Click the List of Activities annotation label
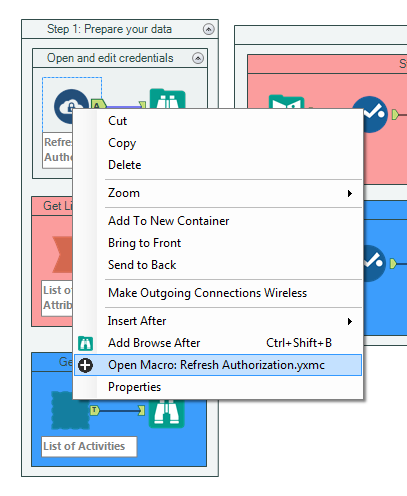The height and width of the screenshot is (496, 407). pyautogui.click(x=89, y=446)
